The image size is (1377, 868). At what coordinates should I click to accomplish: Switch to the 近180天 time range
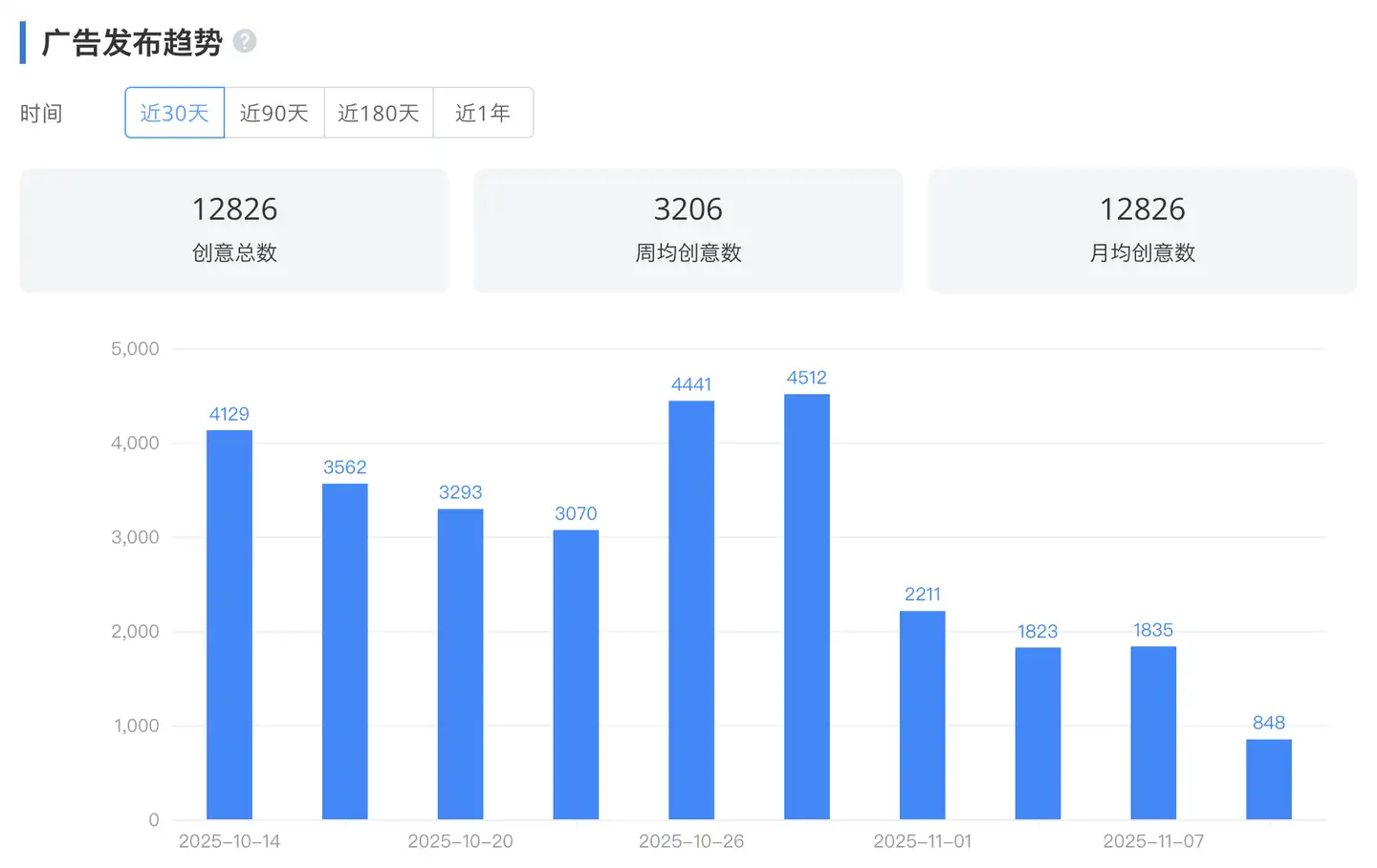[x=379, y=113]
